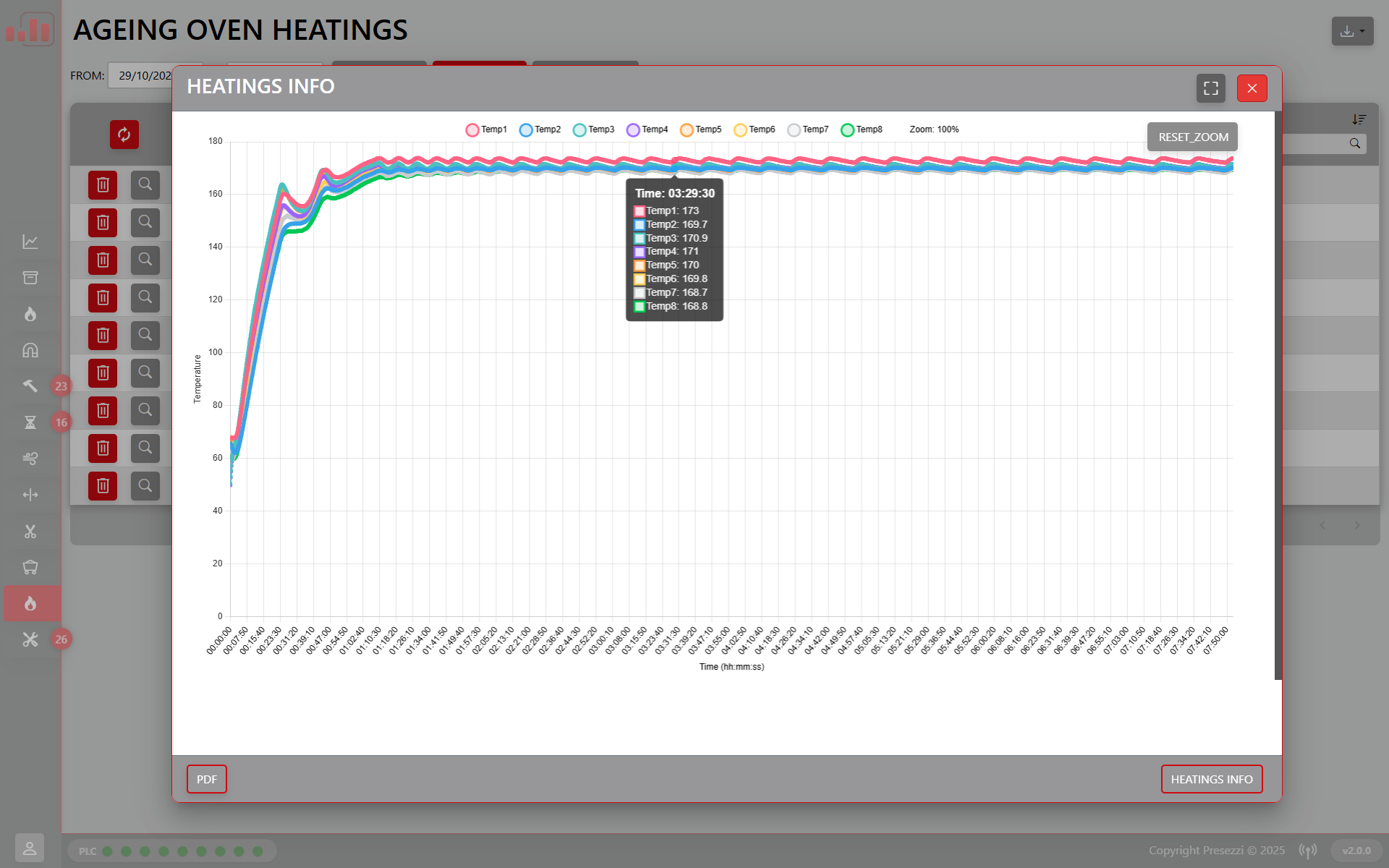This screenshot has height=868, width=1389.
Task: Open the wrench tools sidebar item
Action: (30, 639)
